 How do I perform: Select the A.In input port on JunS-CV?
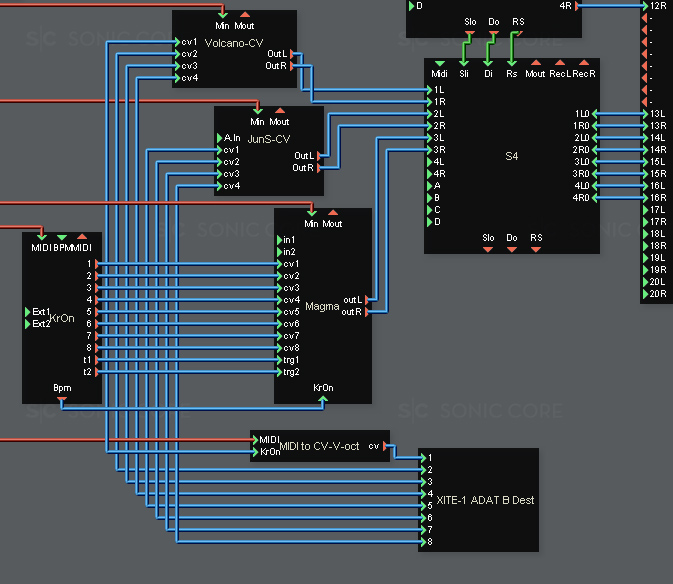coord(220,138)
